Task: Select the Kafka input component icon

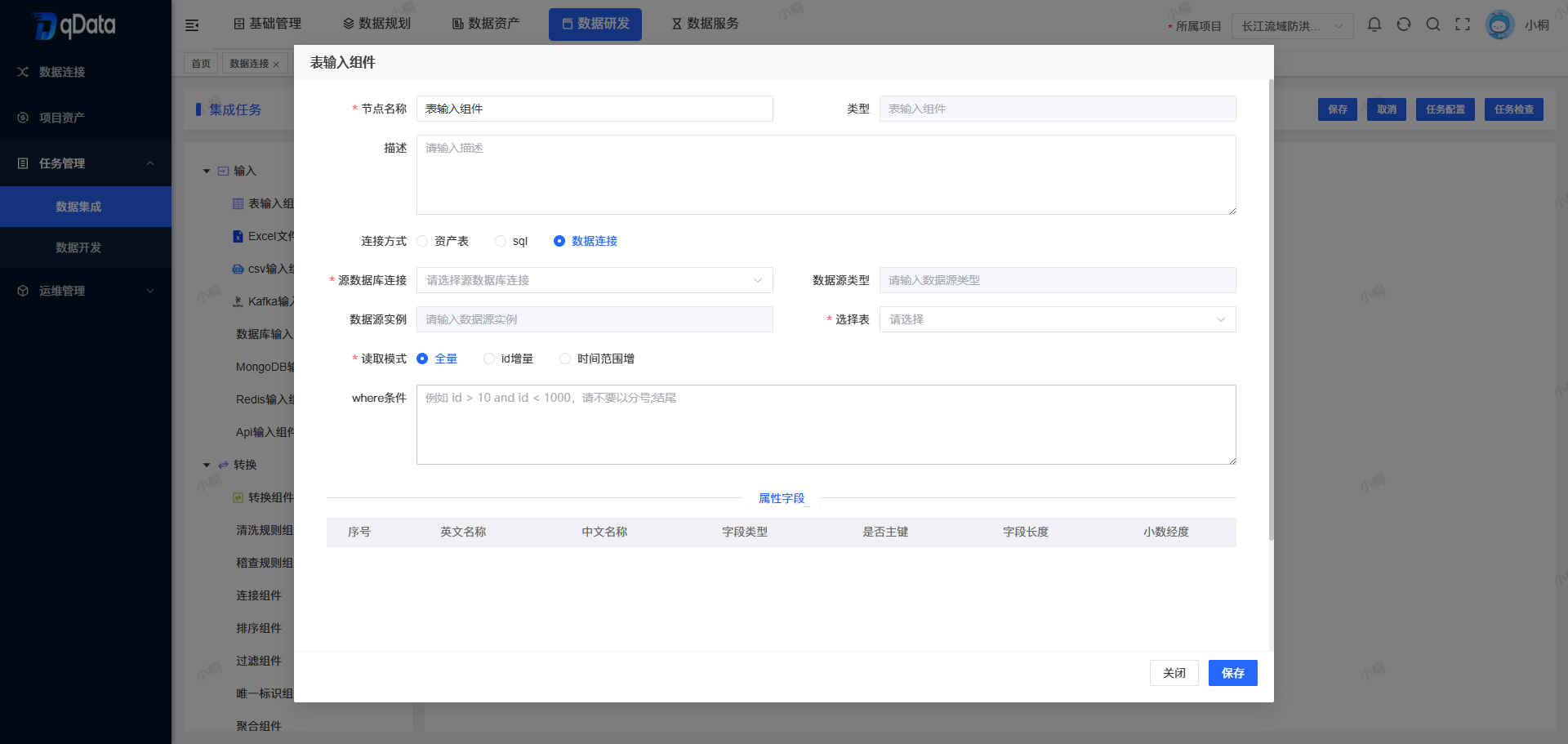Action: 238,301
